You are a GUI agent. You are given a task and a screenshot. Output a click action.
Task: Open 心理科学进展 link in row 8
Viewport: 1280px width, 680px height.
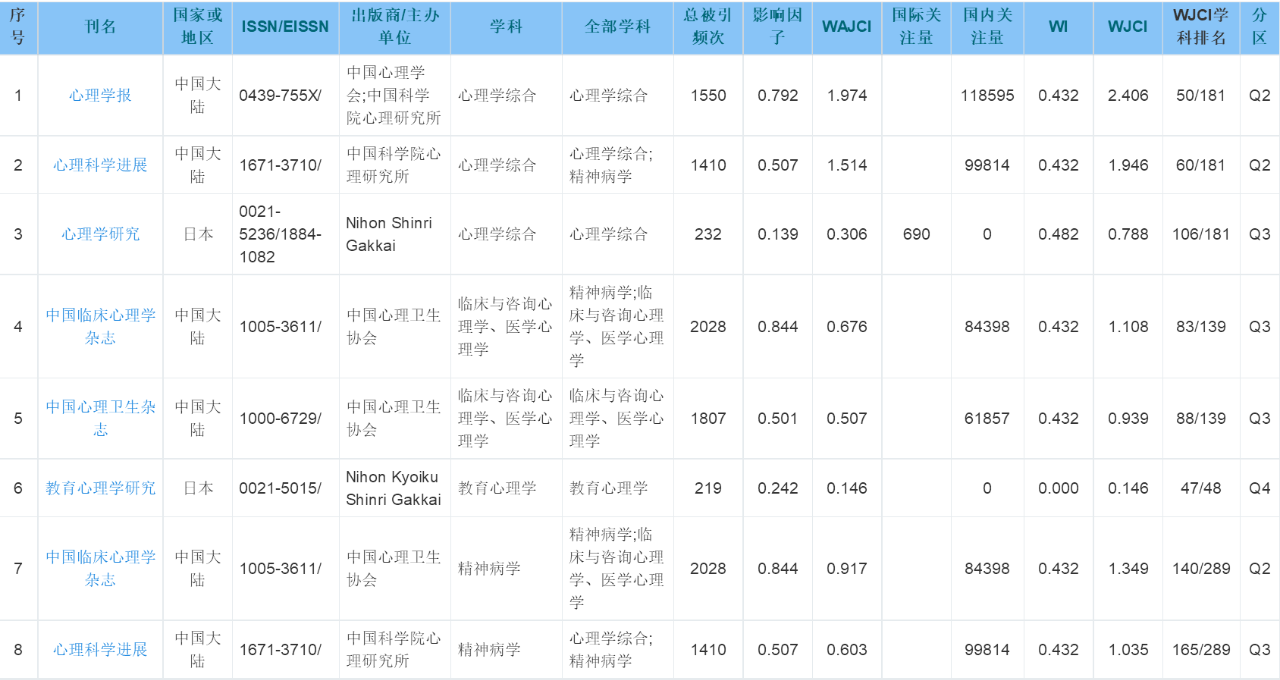100,650
